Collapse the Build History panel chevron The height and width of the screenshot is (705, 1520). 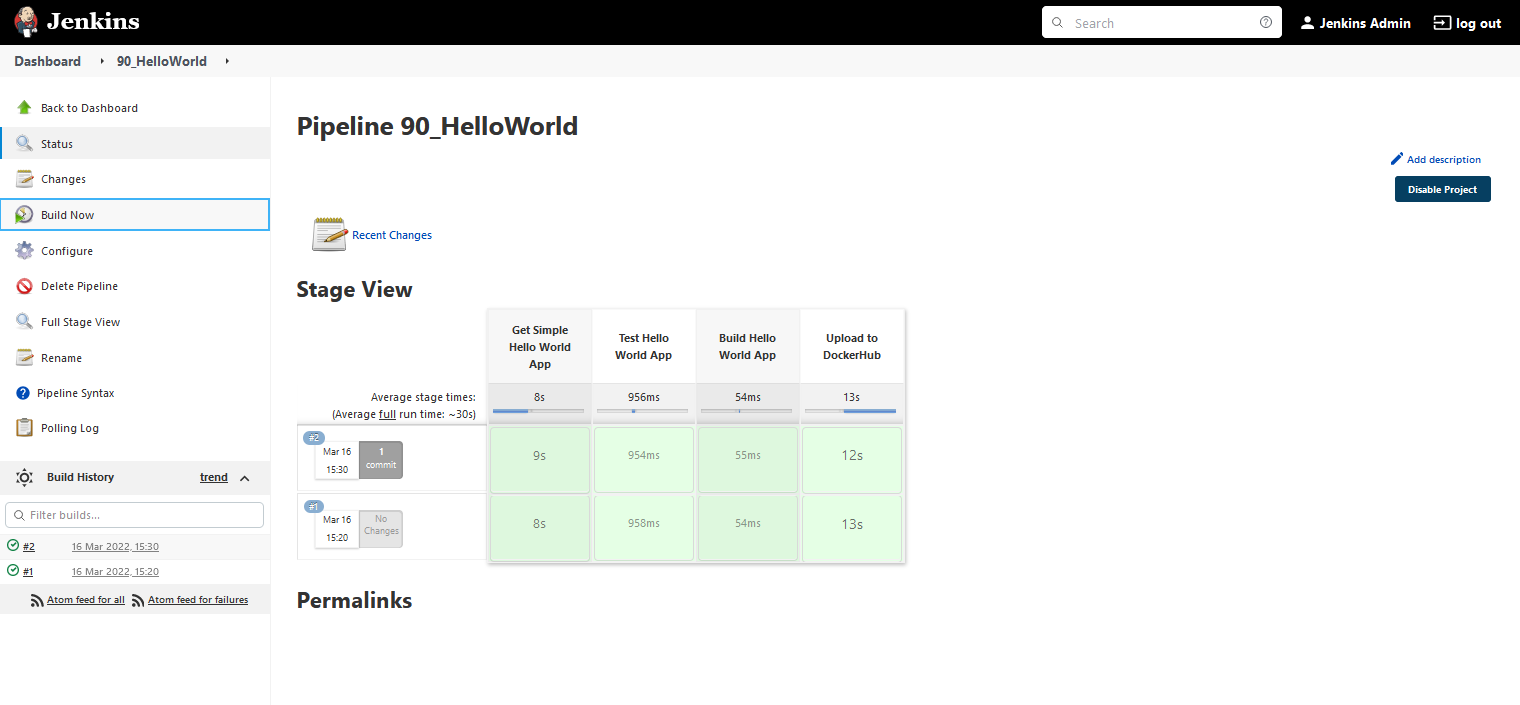245,478
